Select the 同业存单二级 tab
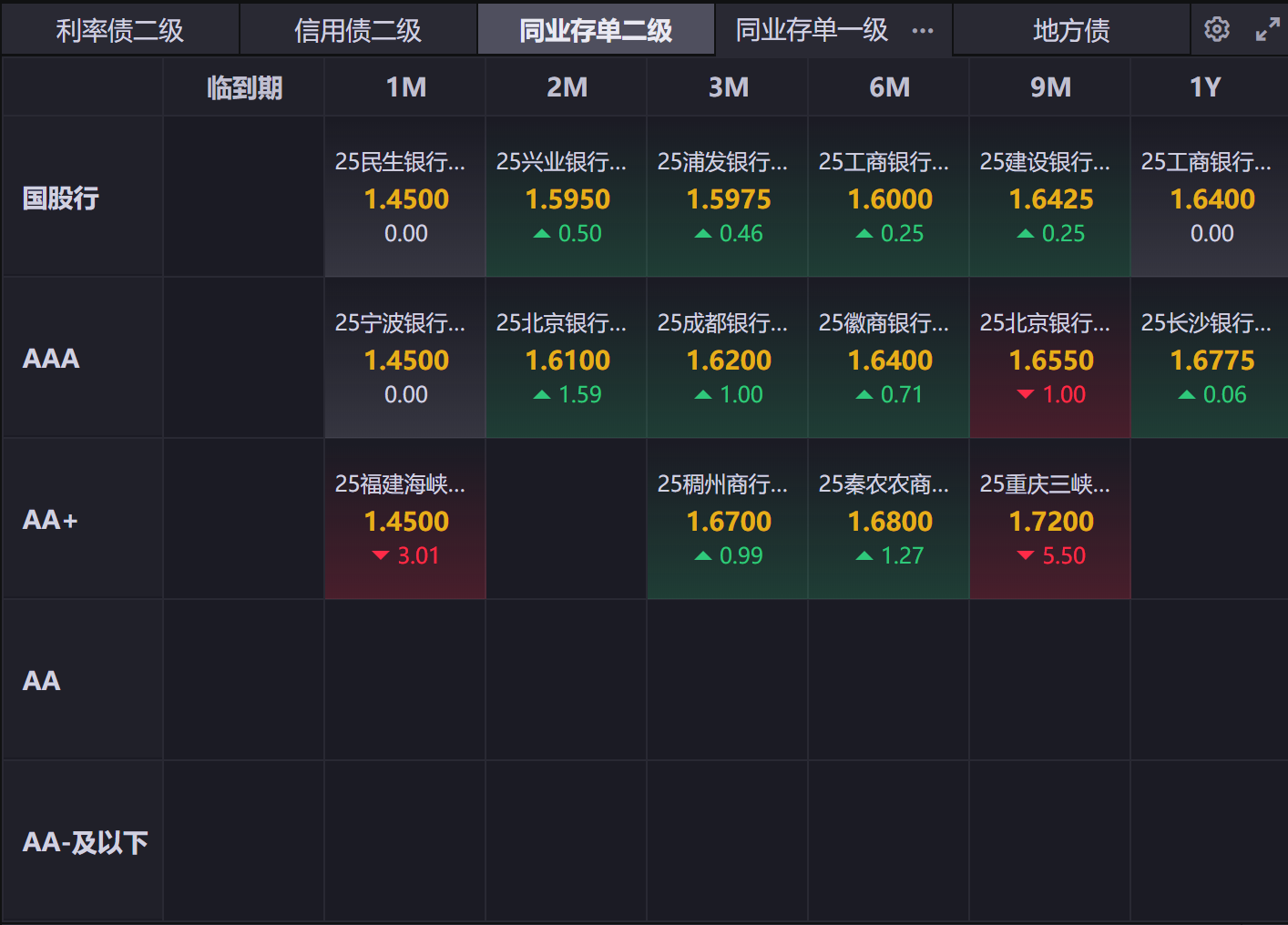The image size is (1288, 925). point(596,31)
